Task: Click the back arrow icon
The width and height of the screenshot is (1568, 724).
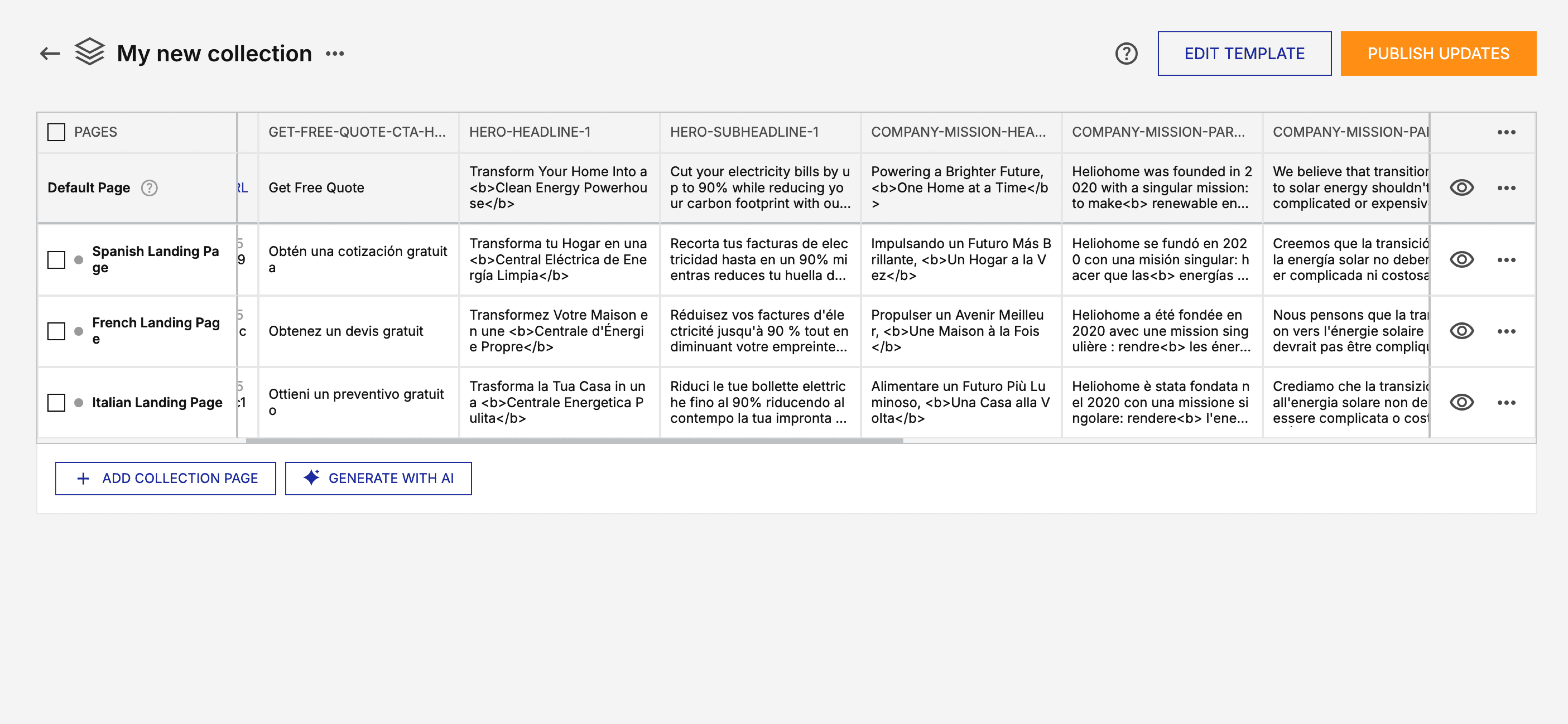Action: coord(50,54)
